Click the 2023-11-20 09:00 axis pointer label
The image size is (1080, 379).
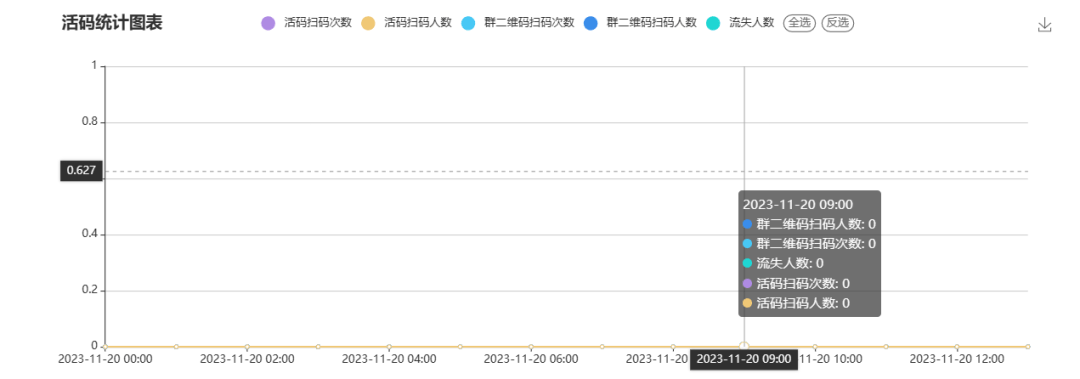tap(744, 359)
